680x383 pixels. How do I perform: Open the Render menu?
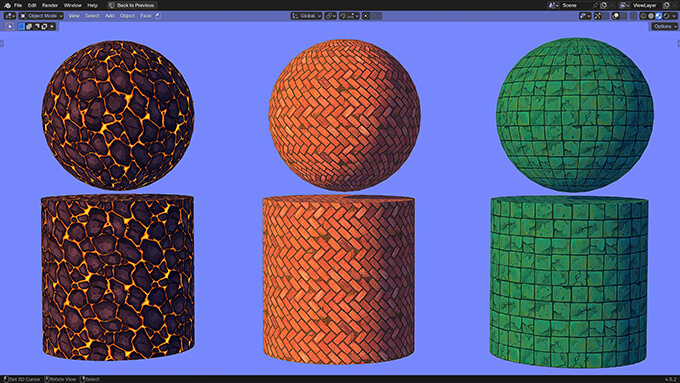[x=49, y=5]
